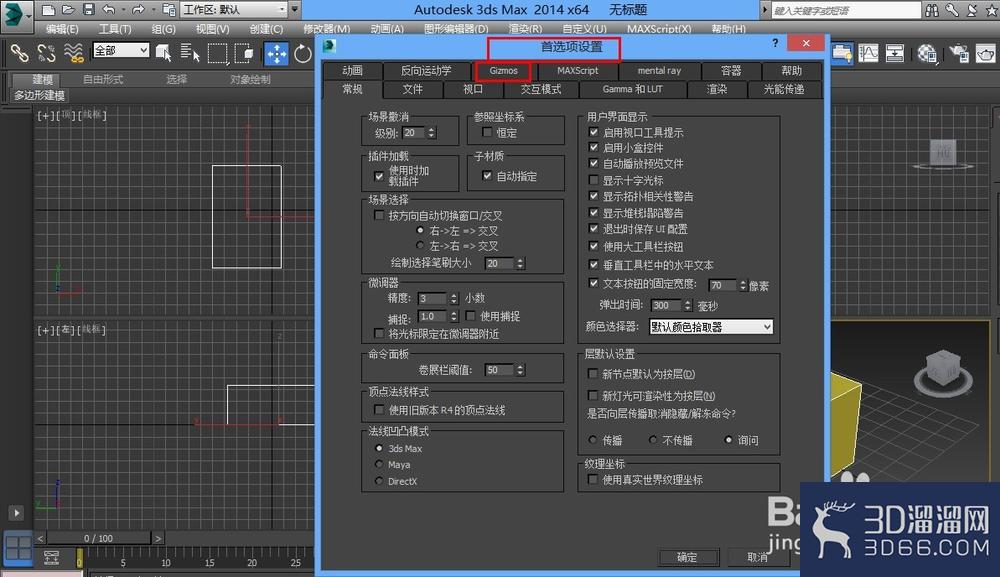Toggle 启用视口工具提示 checkbox
Screen dimensions: 1000x577
tap(594, 132)
